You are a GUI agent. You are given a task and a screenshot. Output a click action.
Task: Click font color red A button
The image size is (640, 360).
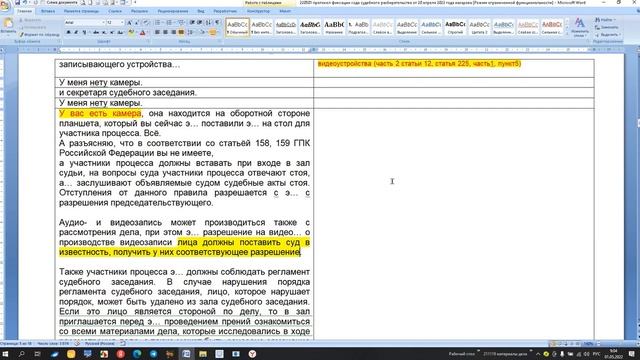click(142, 32)
